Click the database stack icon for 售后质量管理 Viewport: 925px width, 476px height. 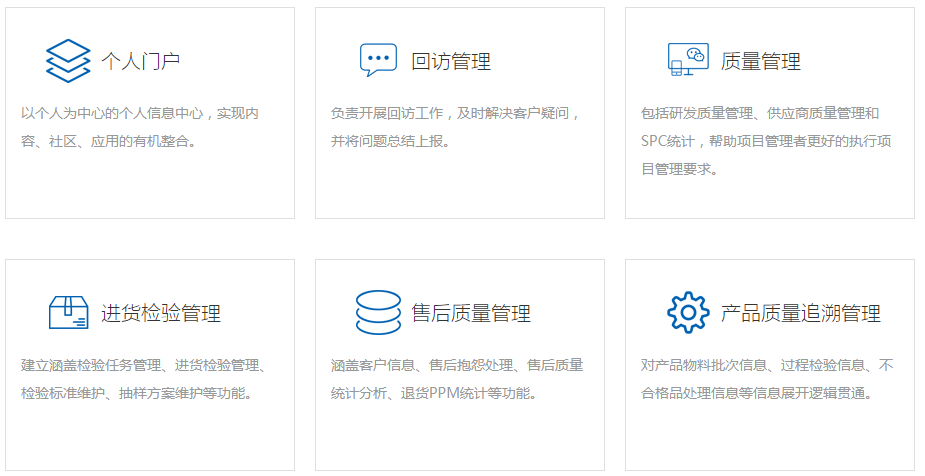click(378, 312)
